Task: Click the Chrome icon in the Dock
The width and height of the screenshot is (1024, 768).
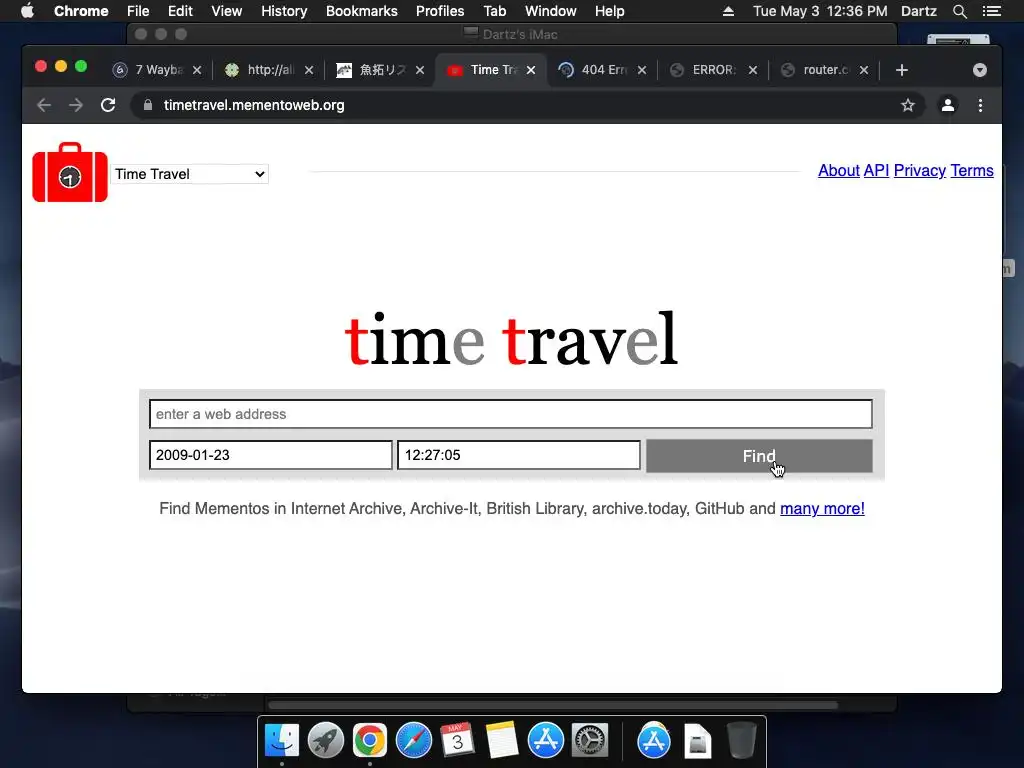Action: (370, 741)
